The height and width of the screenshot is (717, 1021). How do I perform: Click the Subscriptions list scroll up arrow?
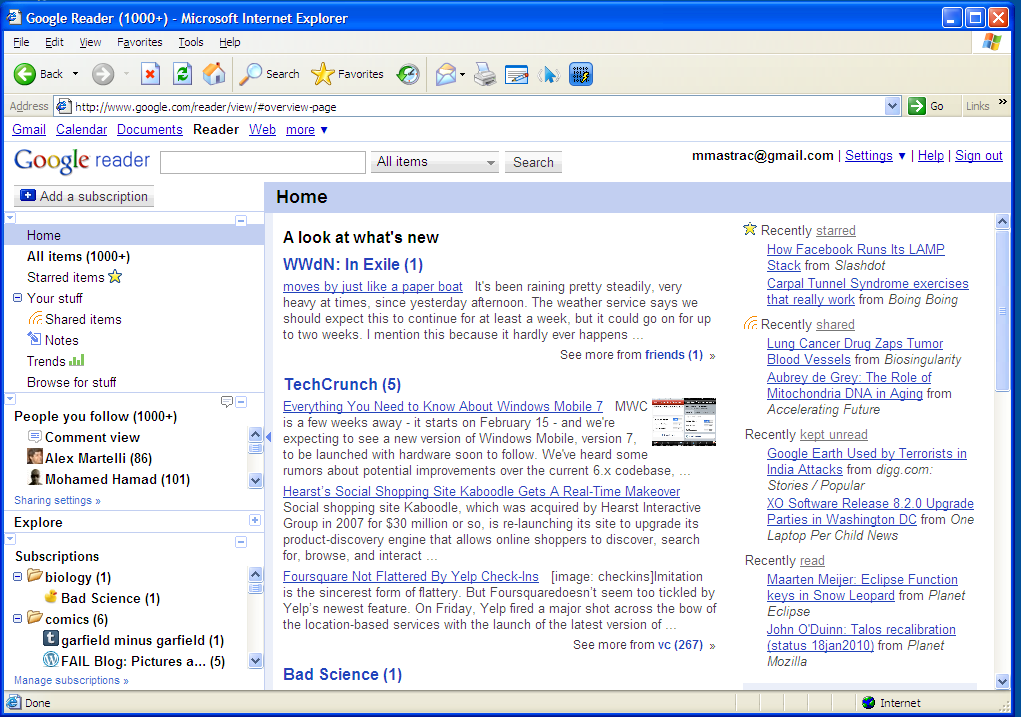[x=255, y=574]
